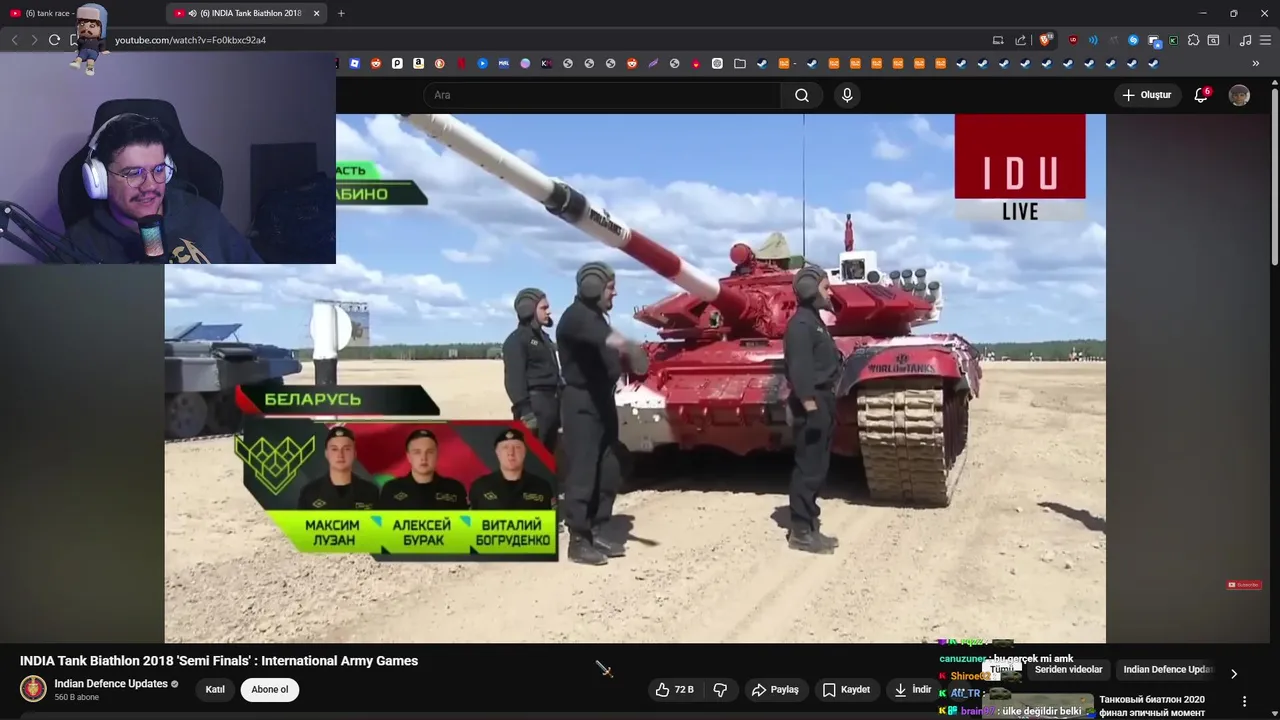Reload the YouTube page
Screen dimensions: 1280x720
54,40
